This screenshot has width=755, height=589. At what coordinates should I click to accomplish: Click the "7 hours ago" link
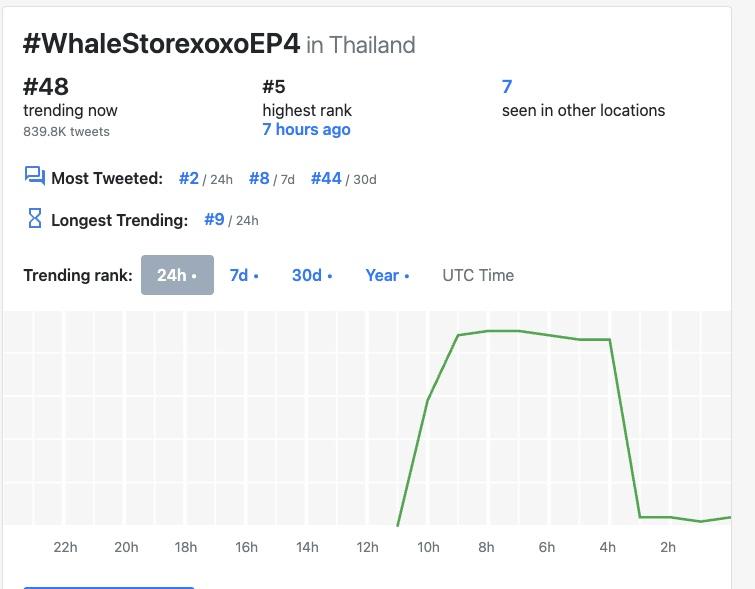point(306,130)
